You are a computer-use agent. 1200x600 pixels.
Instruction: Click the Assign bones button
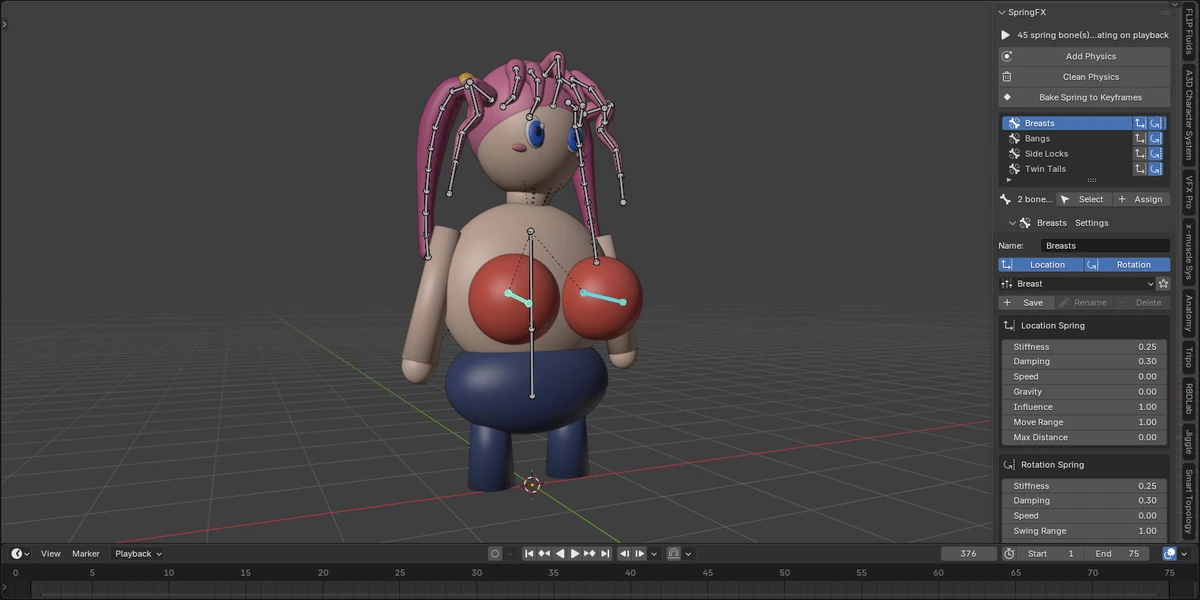1141,199
